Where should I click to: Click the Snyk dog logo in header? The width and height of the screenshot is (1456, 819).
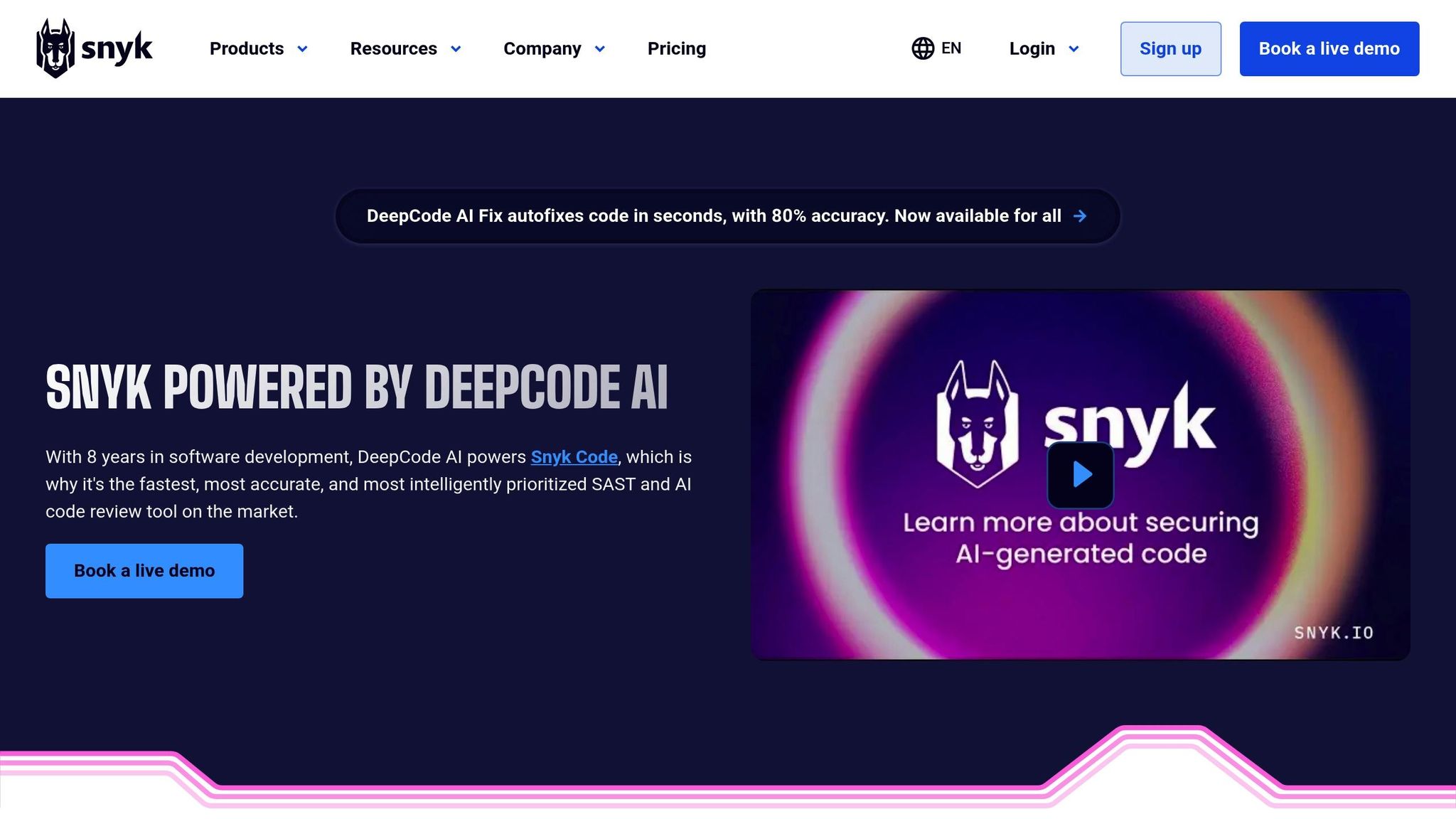55,48
